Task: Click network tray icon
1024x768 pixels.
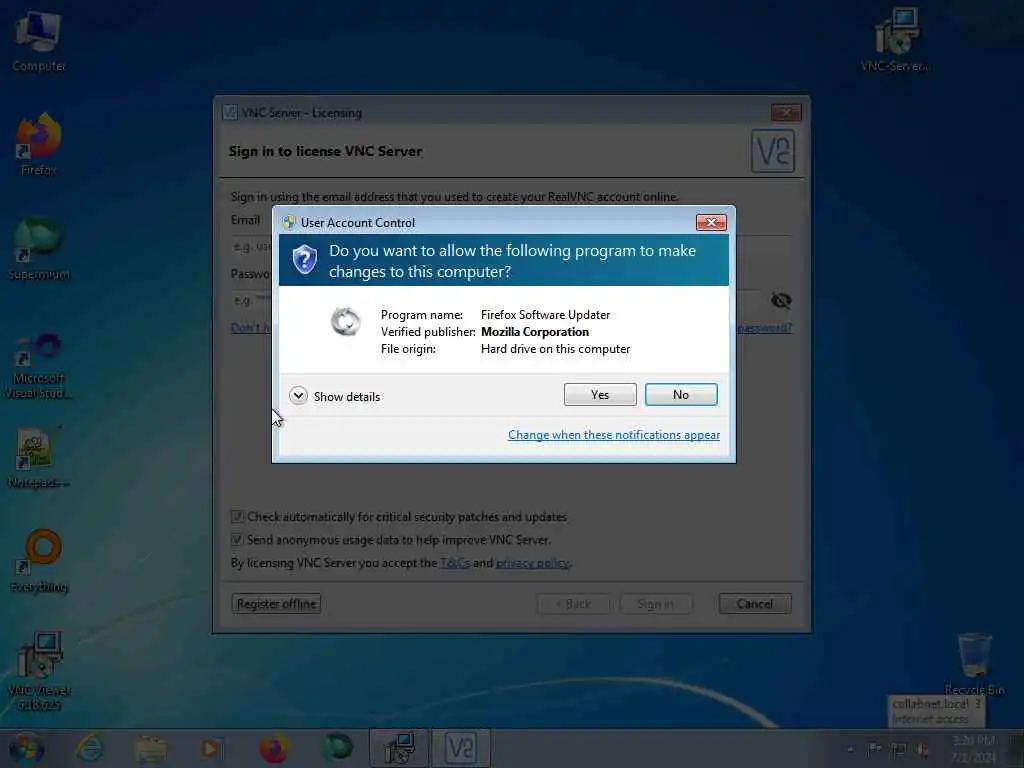Action: [899, 749]
